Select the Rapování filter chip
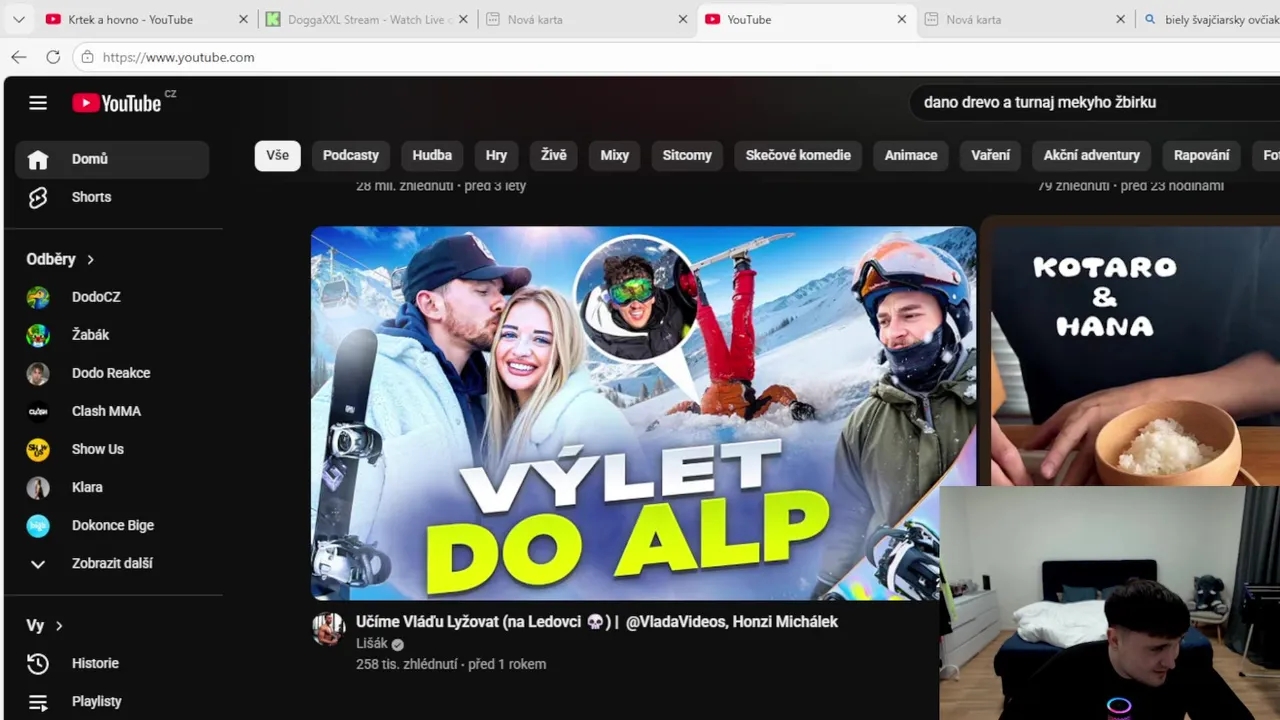This screenshot has height=720, width=1280. point(1202,155)
